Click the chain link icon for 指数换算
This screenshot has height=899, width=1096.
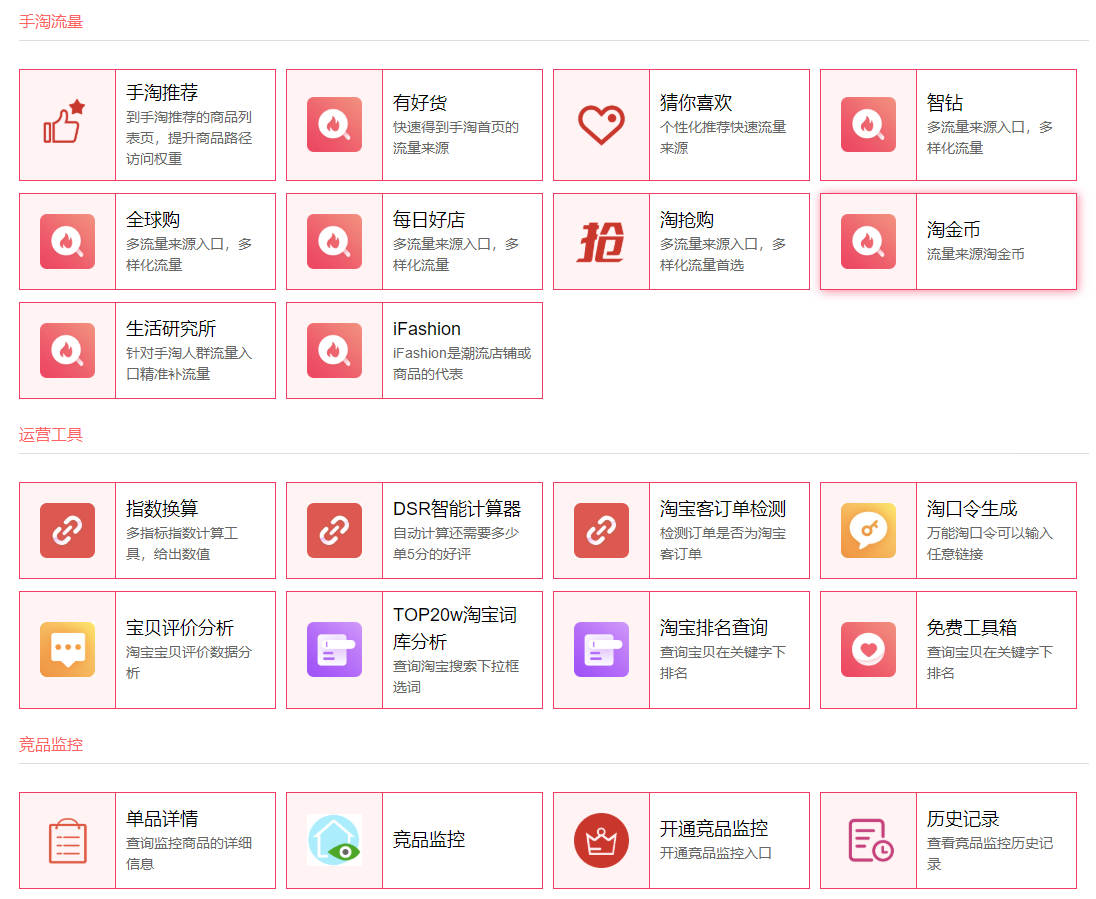67,530
